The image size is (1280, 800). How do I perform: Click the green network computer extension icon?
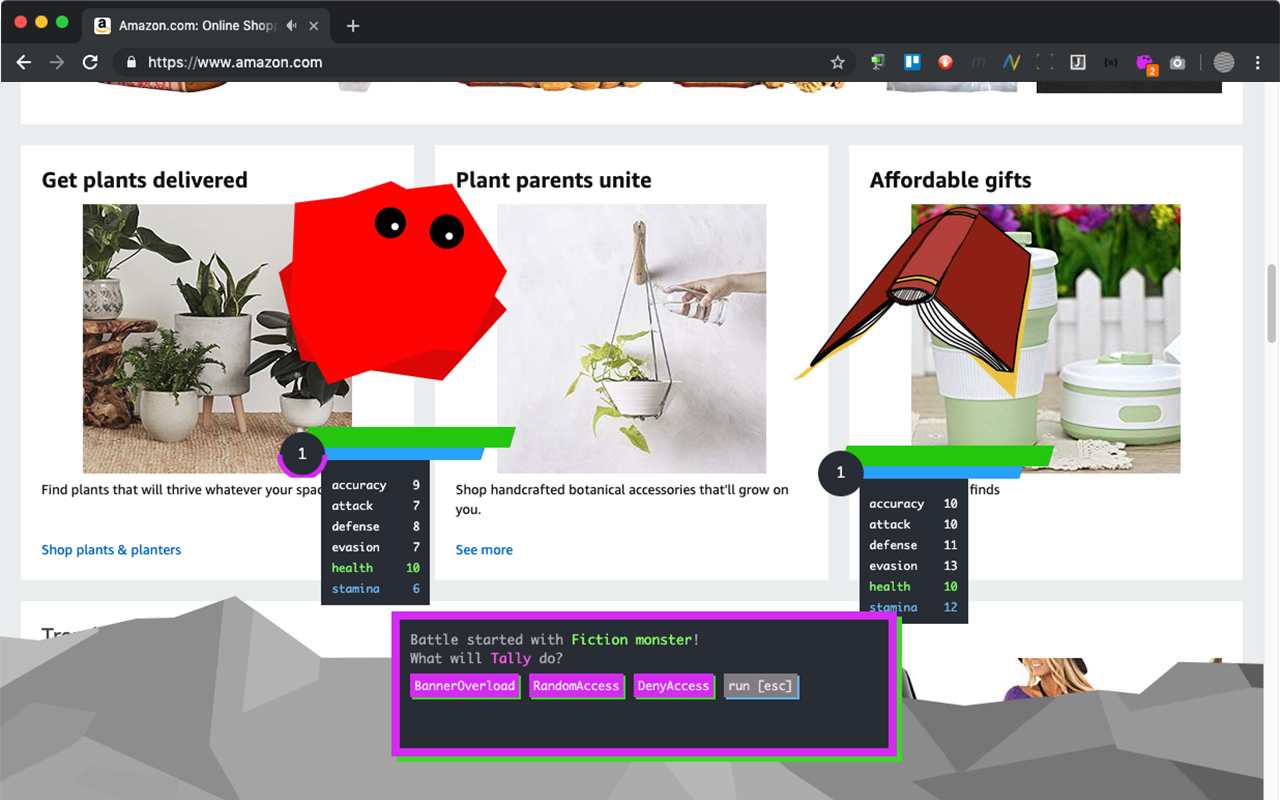coord(878,62)
